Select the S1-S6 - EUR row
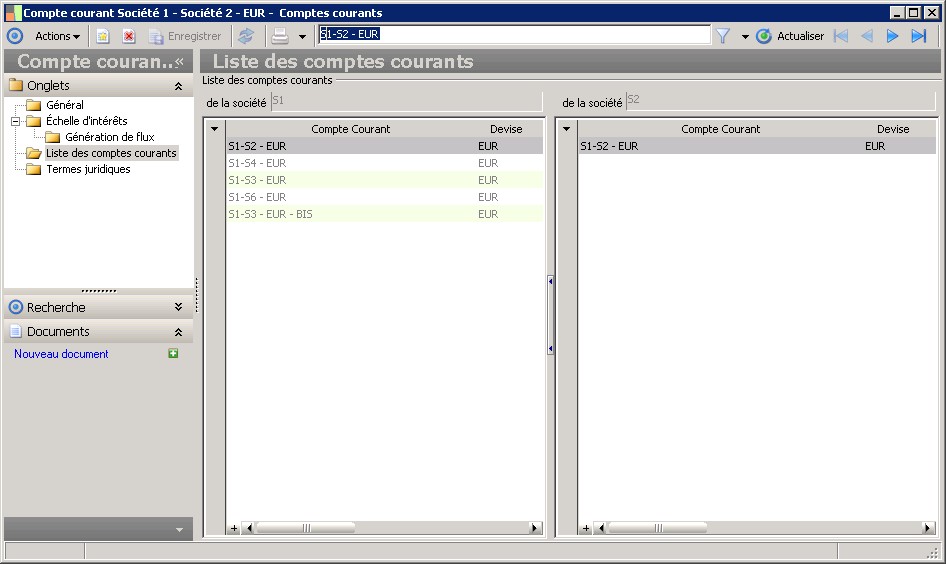 [x=384, y=197]
